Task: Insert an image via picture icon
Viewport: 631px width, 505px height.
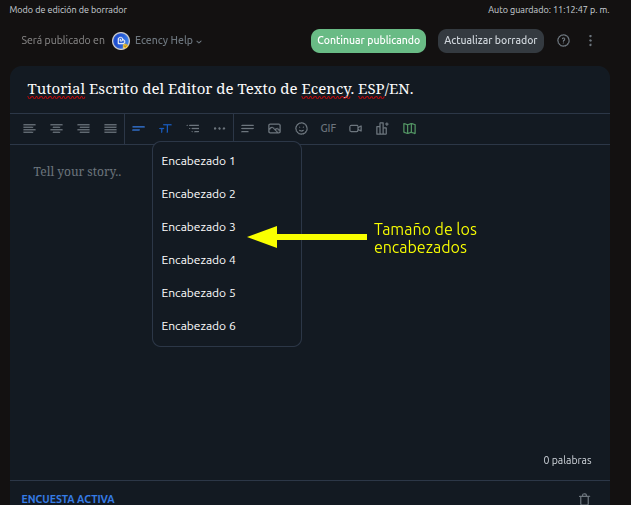Action: 274,129
